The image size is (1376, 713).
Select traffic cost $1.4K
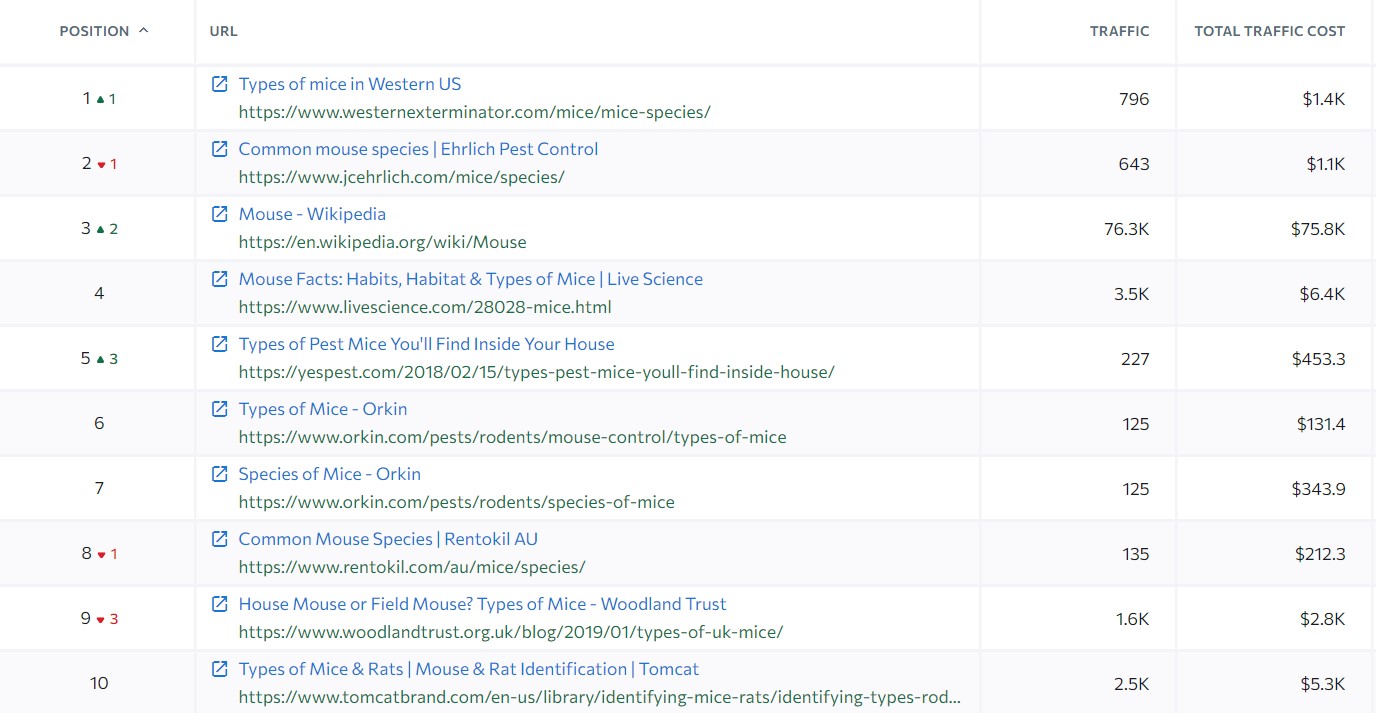click(x=1326, y=99)
